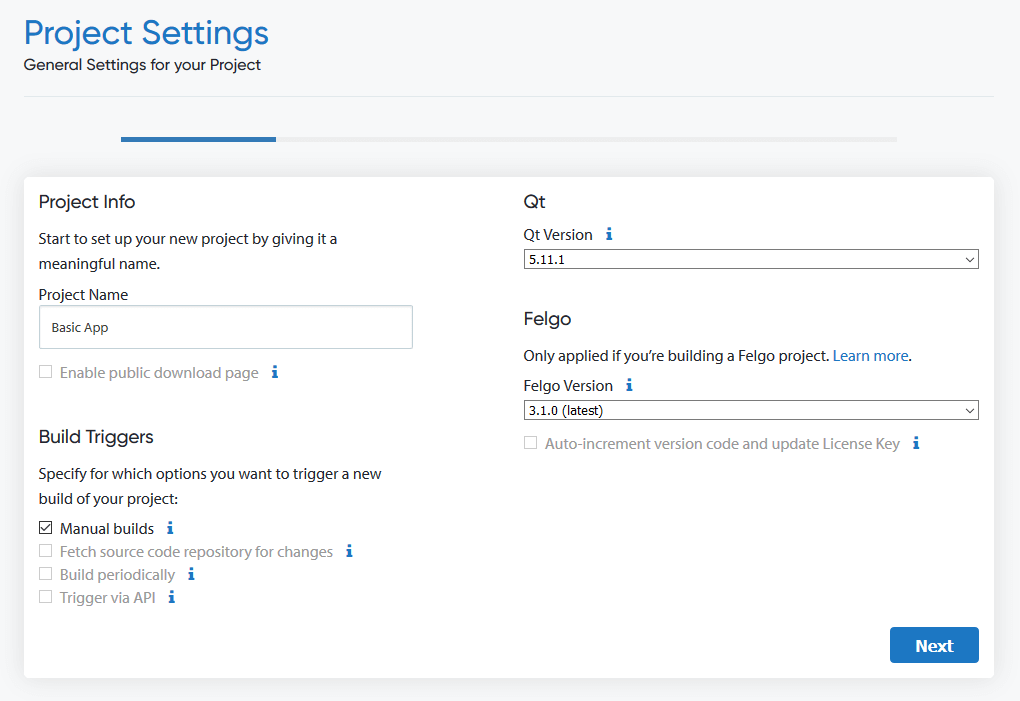Viewport: 1020px width, 701px height.
Task: Click the Next button
Action: coord(933,645)
